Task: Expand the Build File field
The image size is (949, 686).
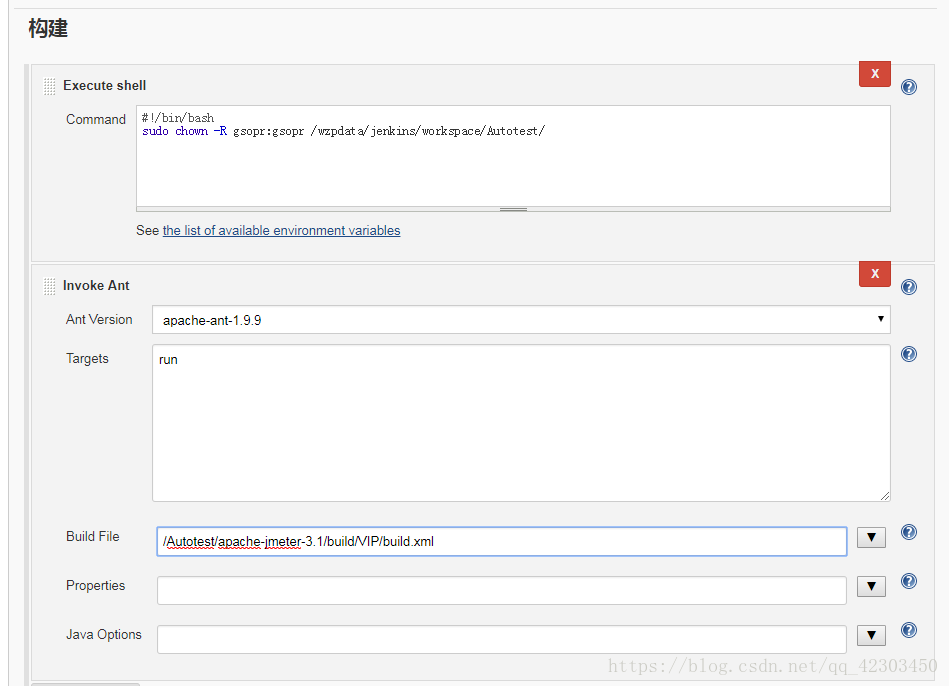Action: click(x=871, y=537)
